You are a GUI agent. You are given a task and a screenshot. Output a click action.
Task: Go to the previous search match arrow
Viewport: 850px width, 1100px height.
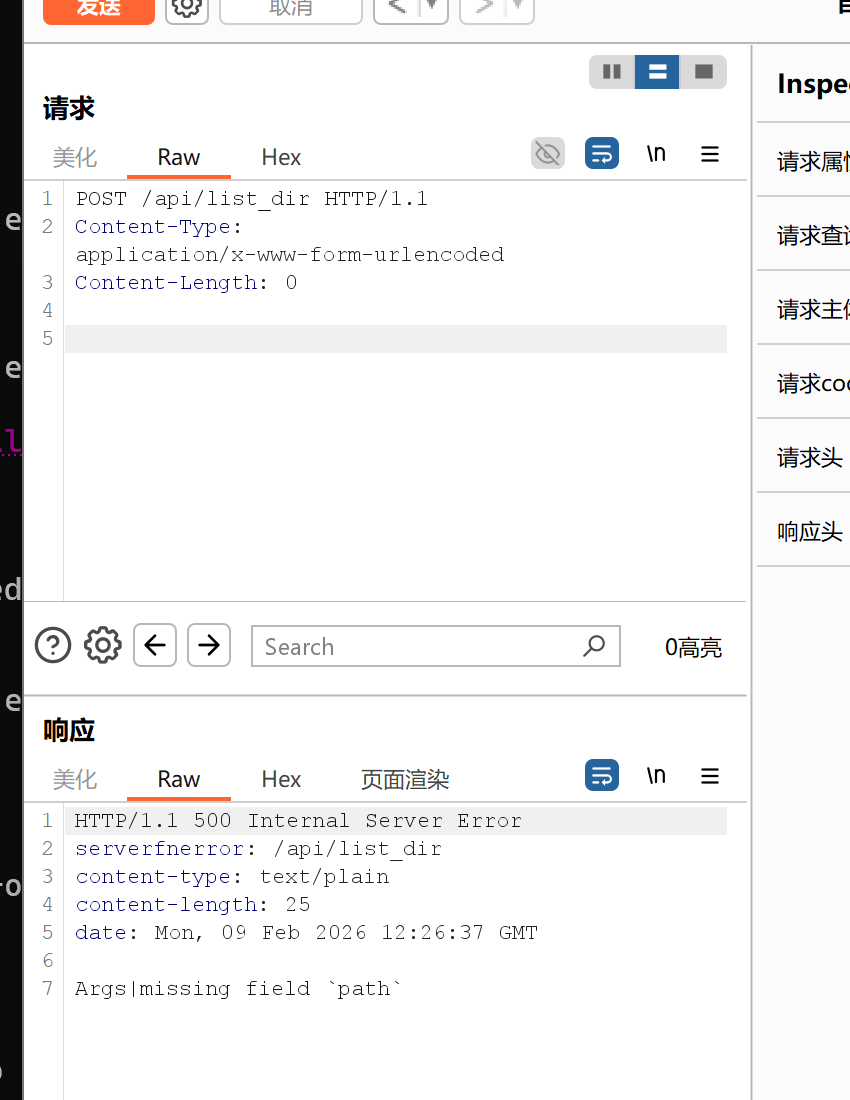155,646
